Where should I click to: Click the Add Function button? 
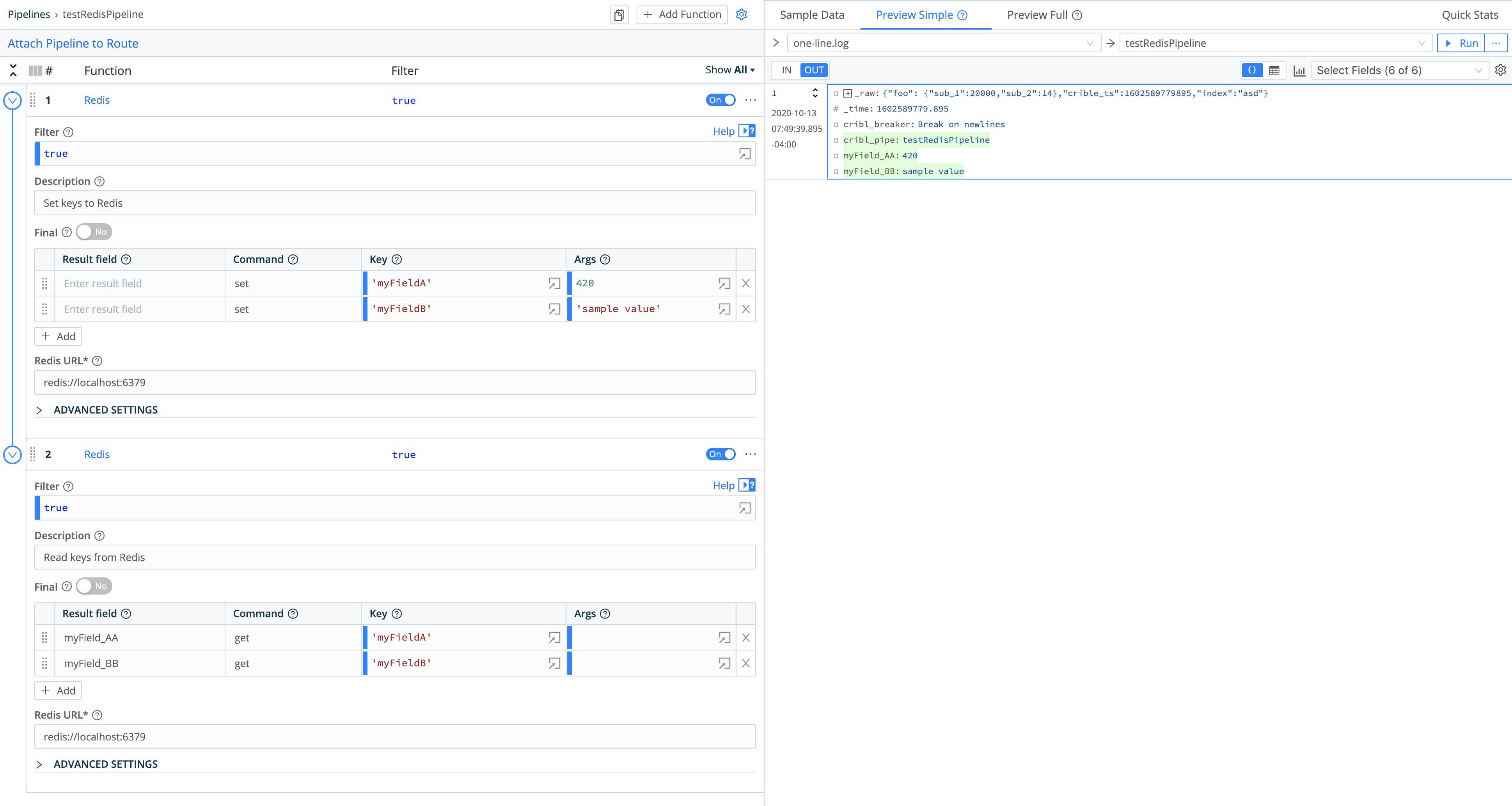(682, 15)
